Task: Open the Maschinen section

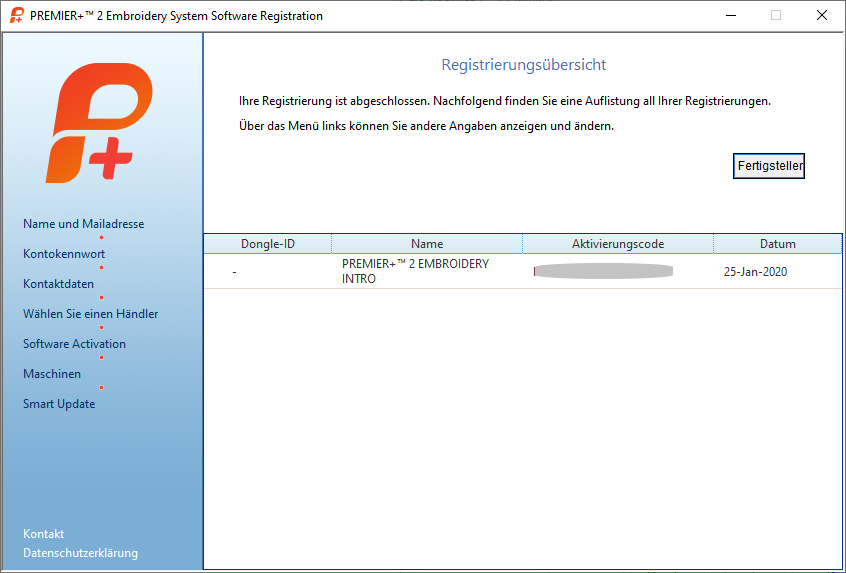Action: coord(52,374)
